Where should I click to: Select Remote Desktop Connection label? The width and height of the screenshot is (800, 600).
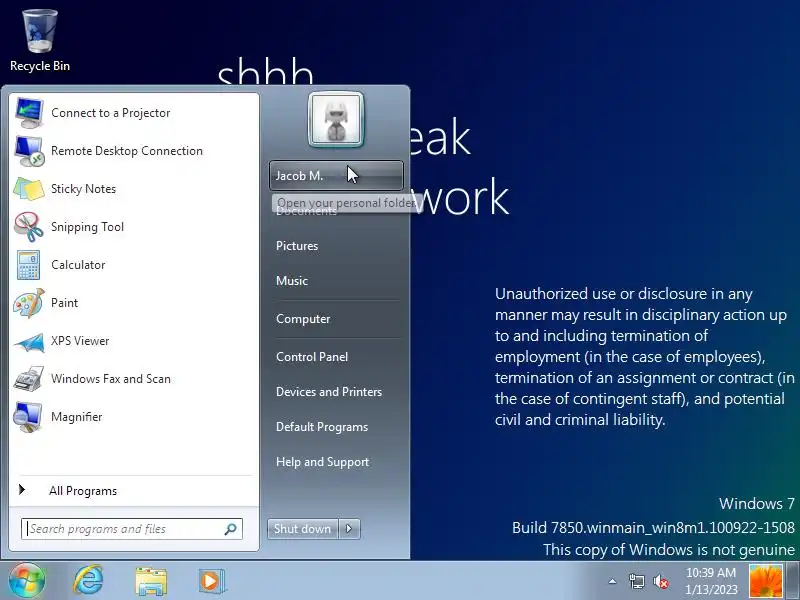coord(127,151)
